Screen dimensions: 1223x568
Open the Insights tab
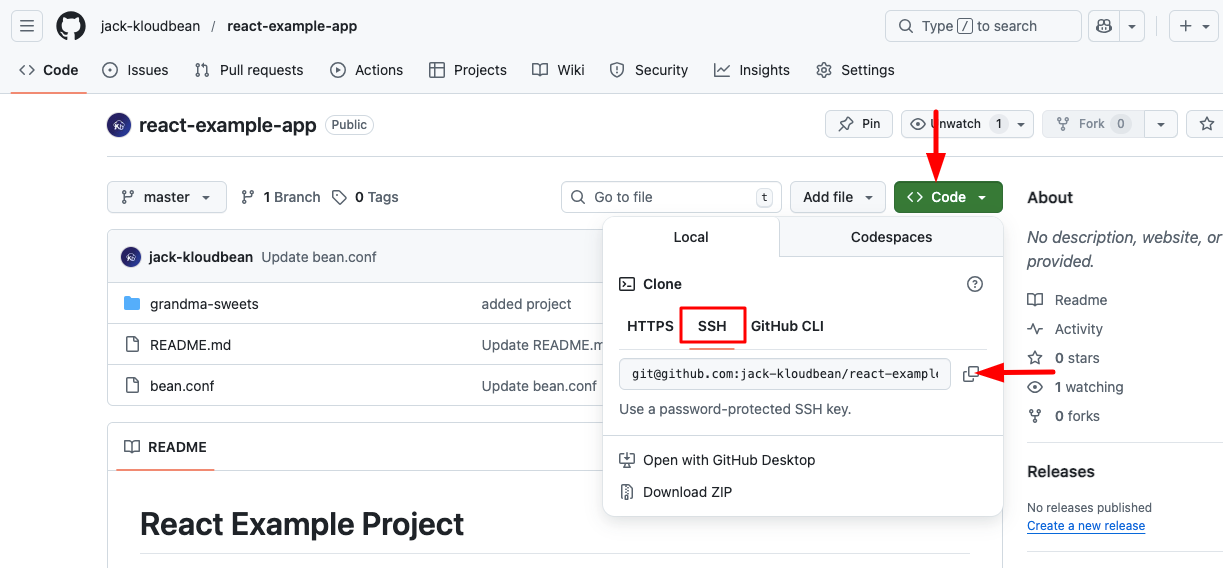(752, 70)
